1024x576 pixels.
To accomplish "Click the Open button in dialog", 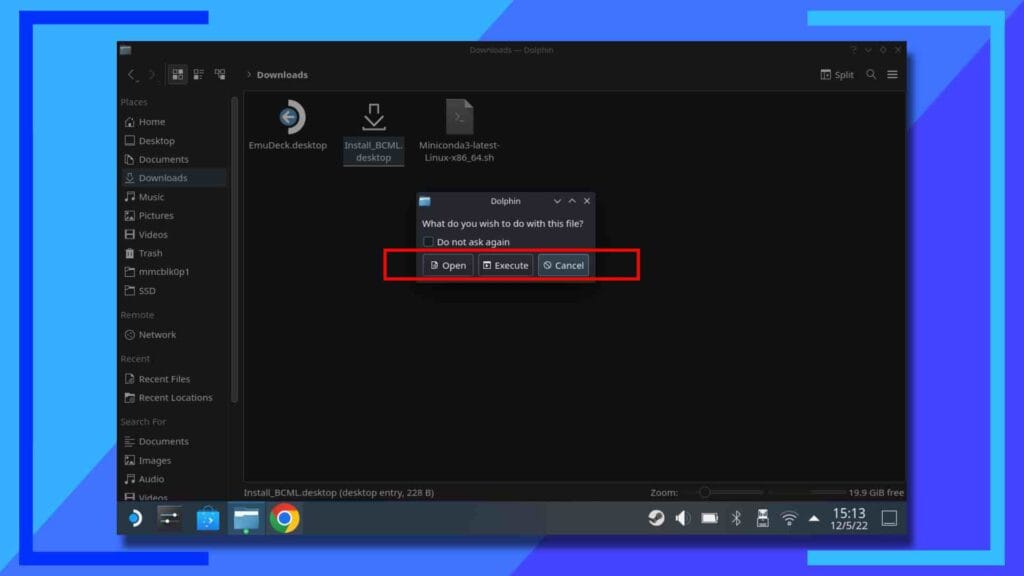I will click(447, 265).
